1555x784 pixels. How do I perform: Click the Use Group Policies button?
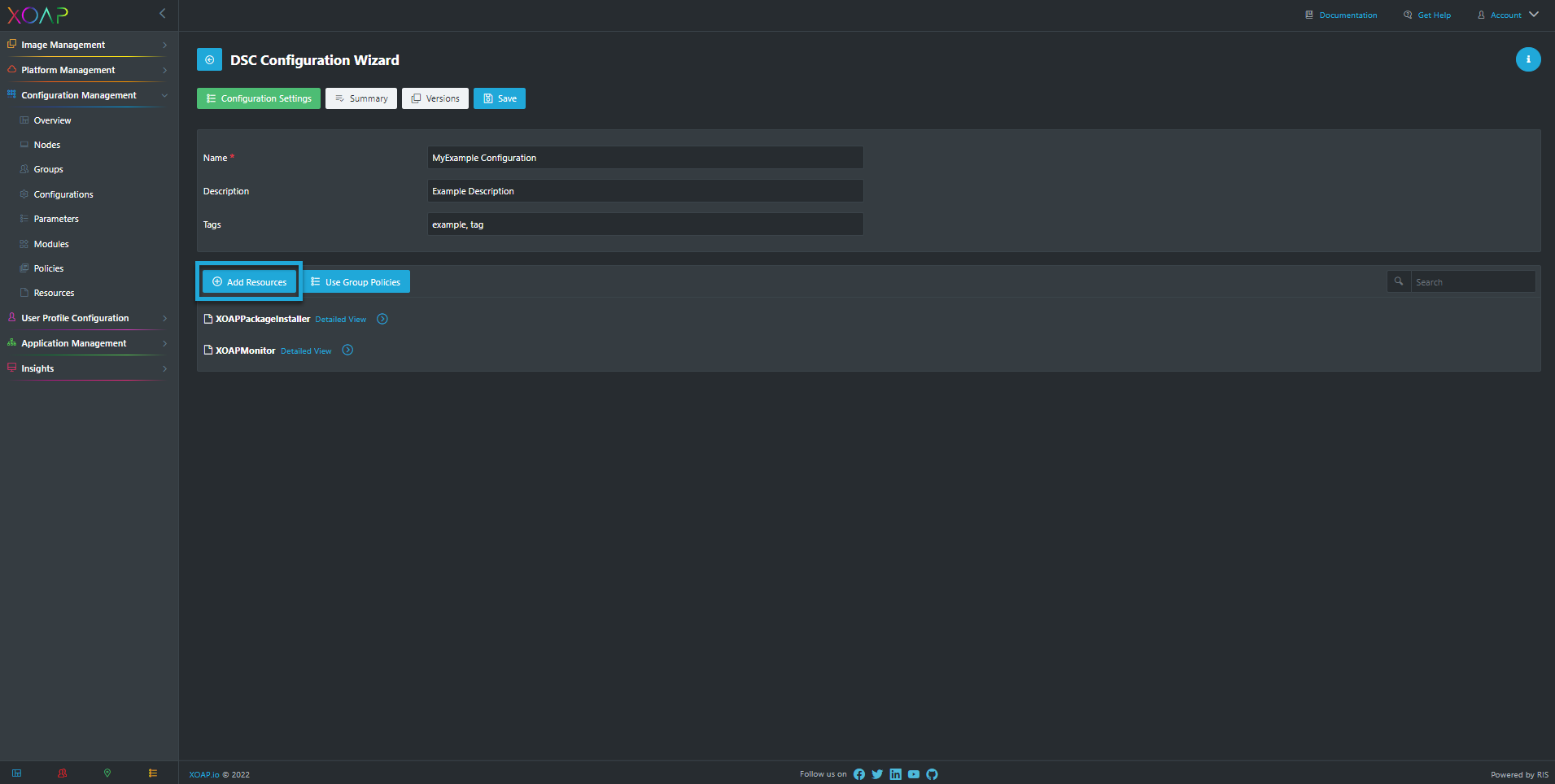pos(356,281)
